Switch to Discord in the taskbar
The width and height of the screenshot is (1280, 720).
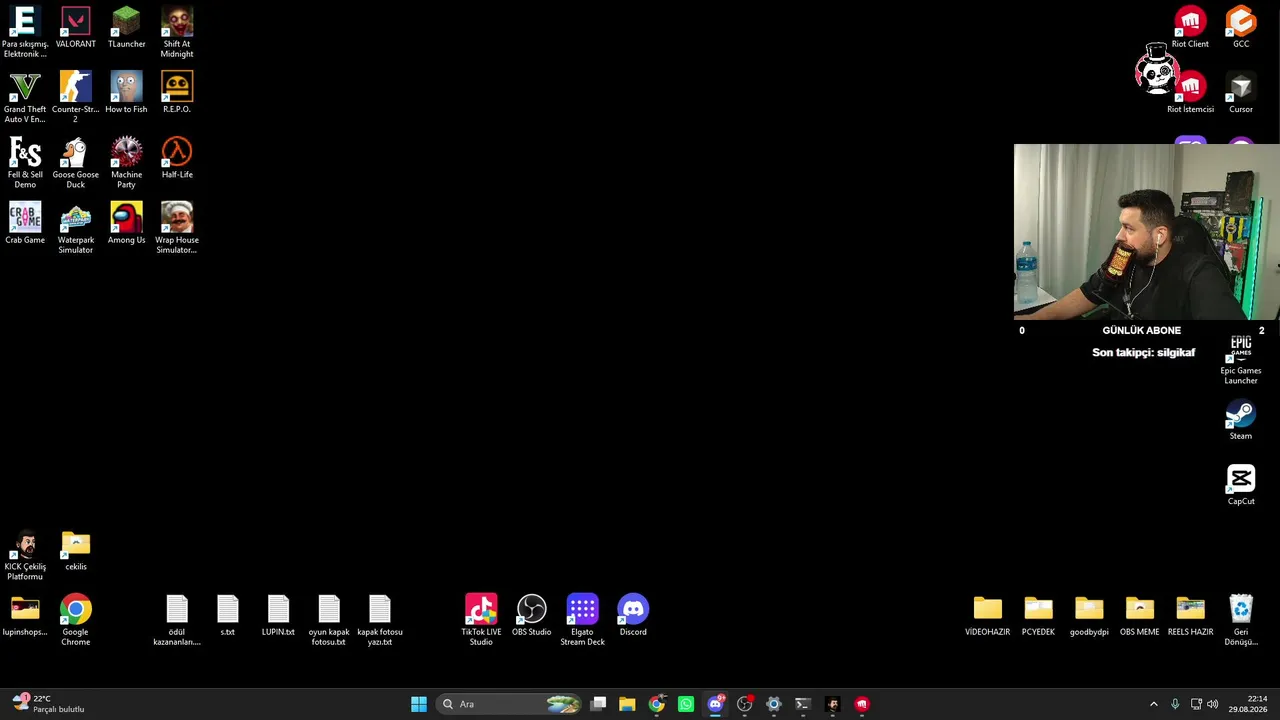(715, 704)
